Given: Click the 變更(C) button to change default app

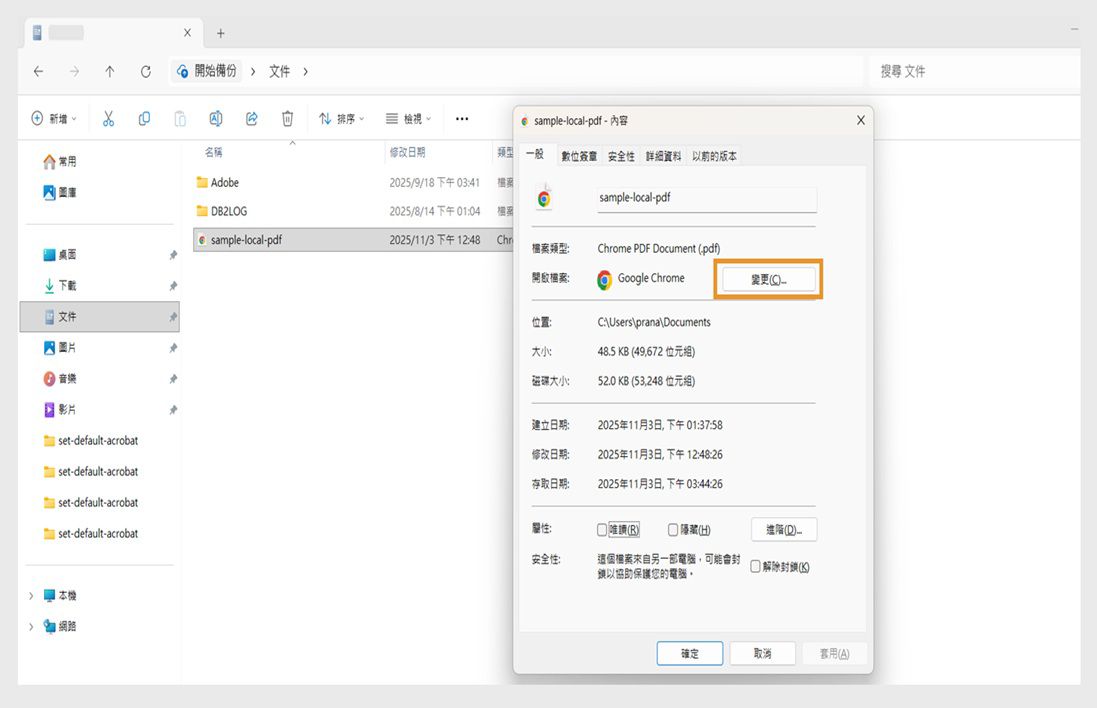Looking at the screenshot, I should (768, 281).
